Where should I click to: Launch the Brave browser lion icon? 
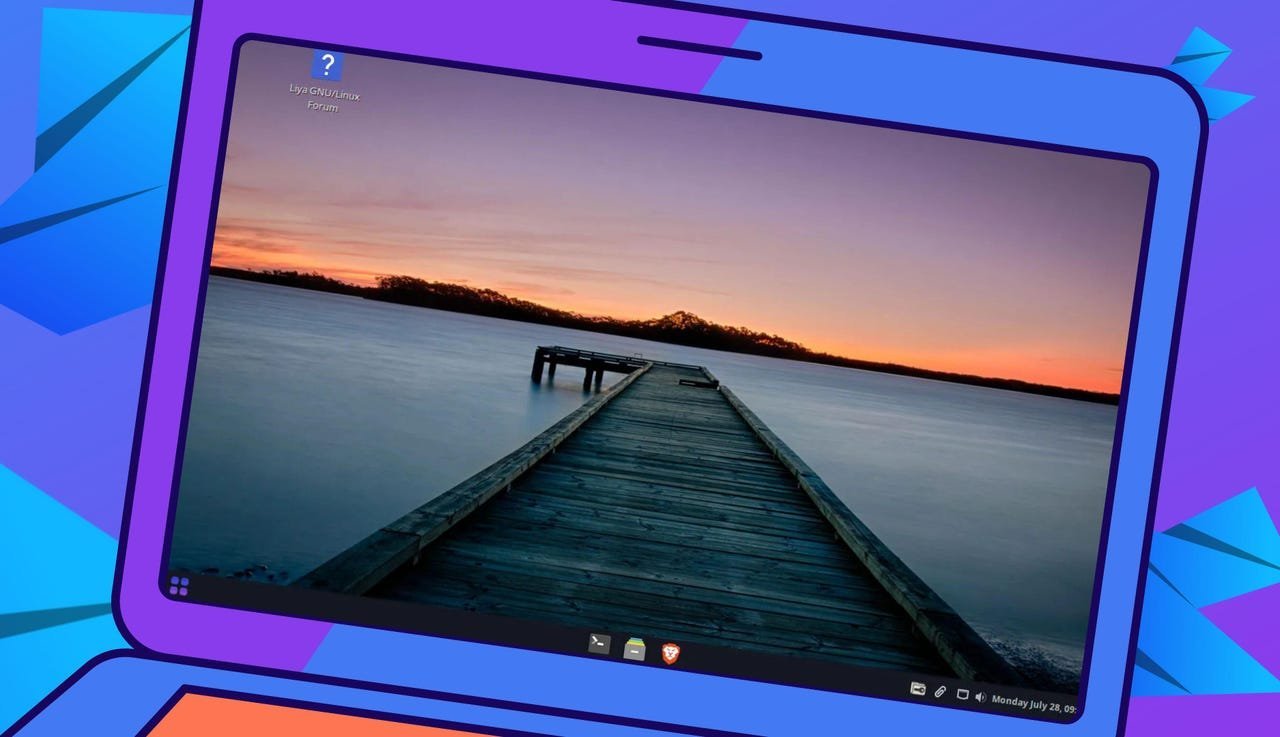pos(670,654)
